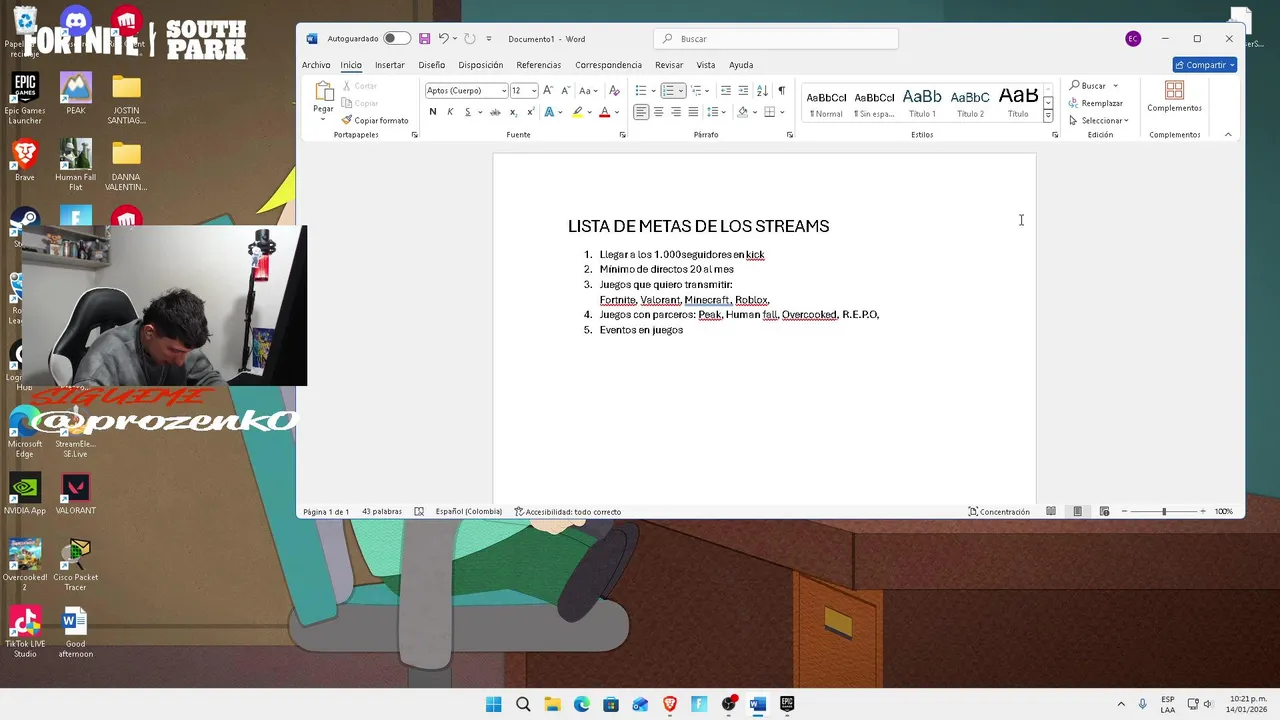Screen dimensions: 1280x720
Task: Enable Concentración focus mode
Action: click(998, 512)
